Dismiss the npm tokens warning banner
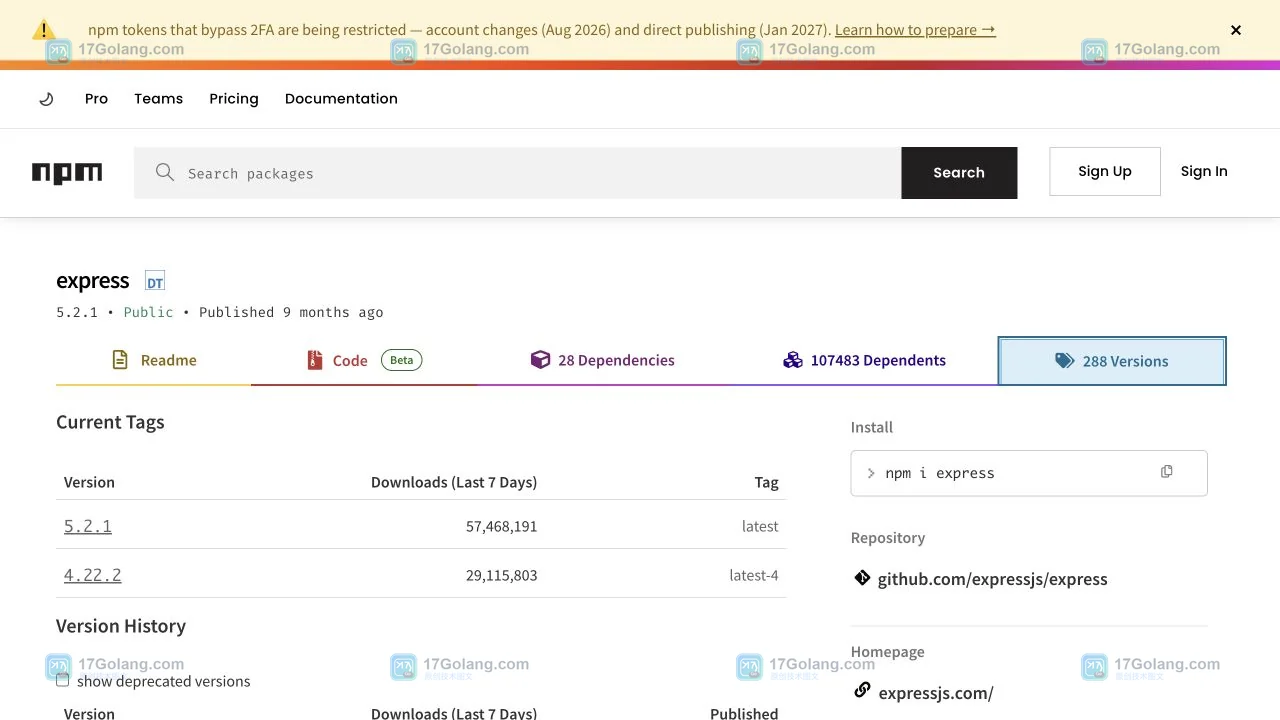The image size is (1280, 720). 1236,30
